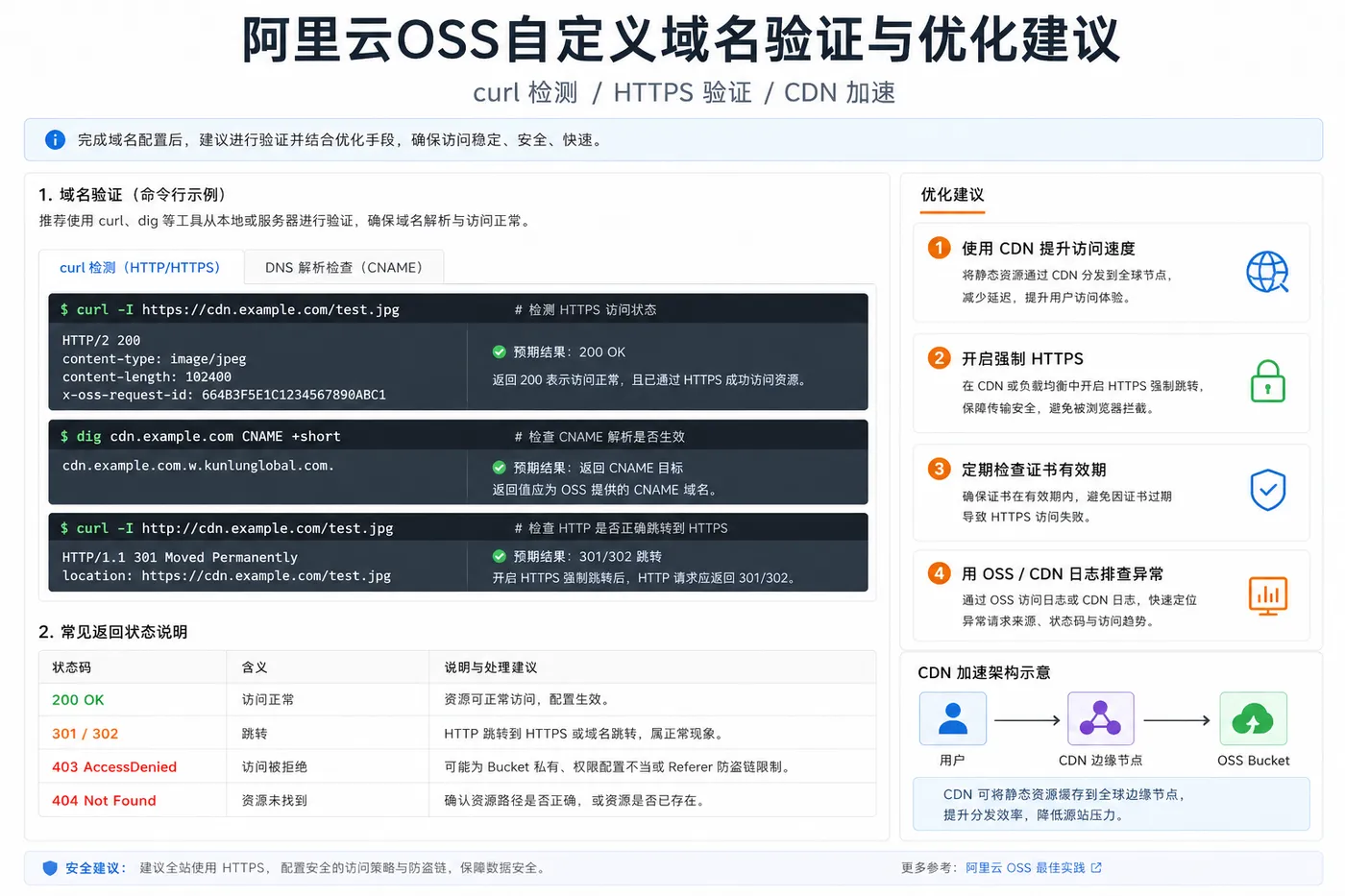Click the content-length: 102400 line
Screen dimensions: 1345x896
(x=146, y=377)
